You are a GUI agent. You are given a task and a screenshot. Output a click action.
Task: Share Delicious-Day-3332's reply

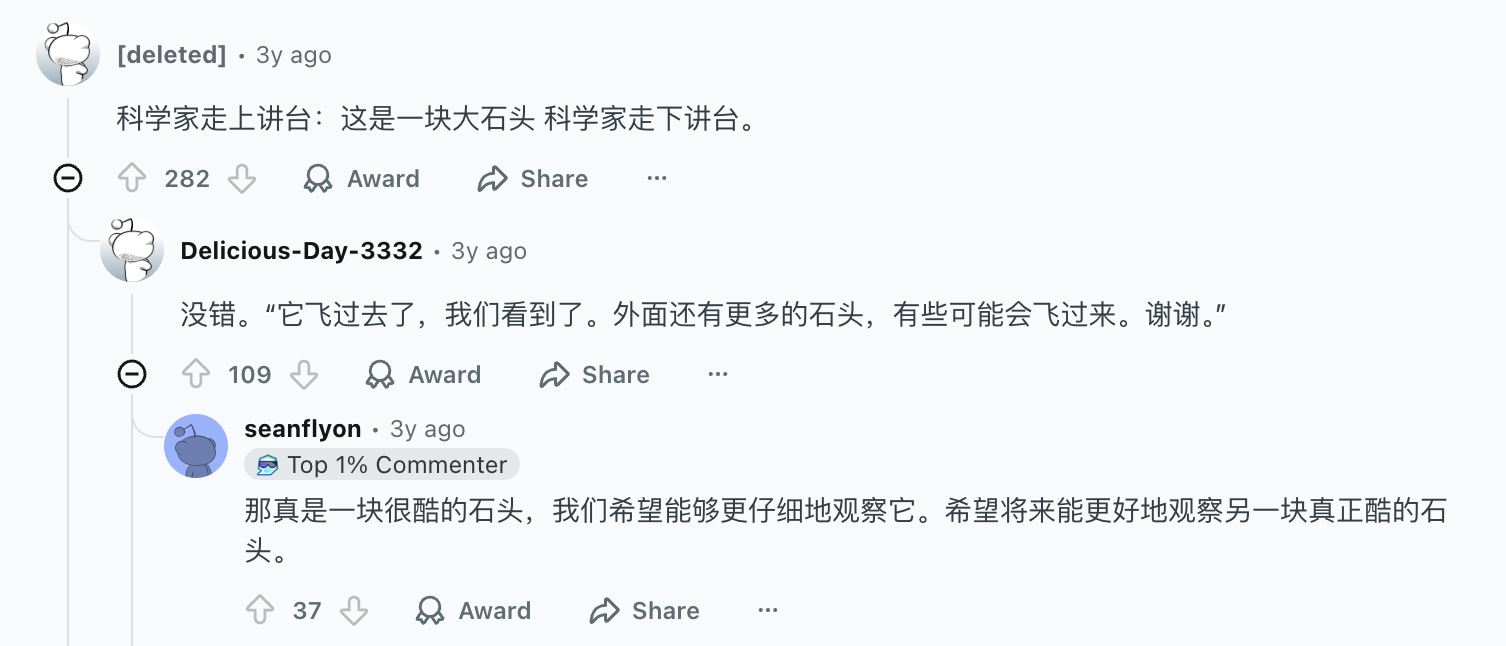tap(594, 375)
